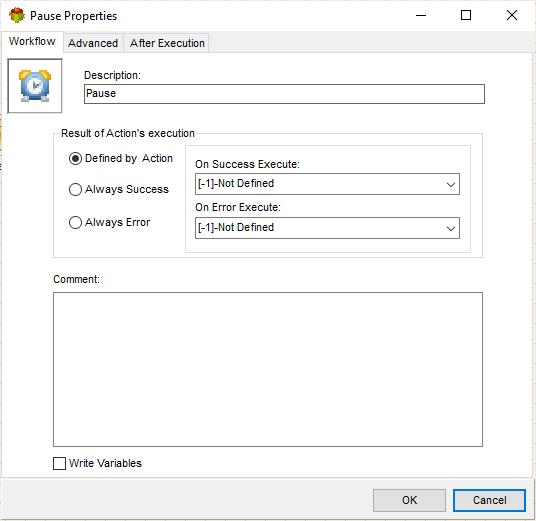Open the After Execution tab
Image resolution: width=536 pixels, height=521 pixels.
167,43
